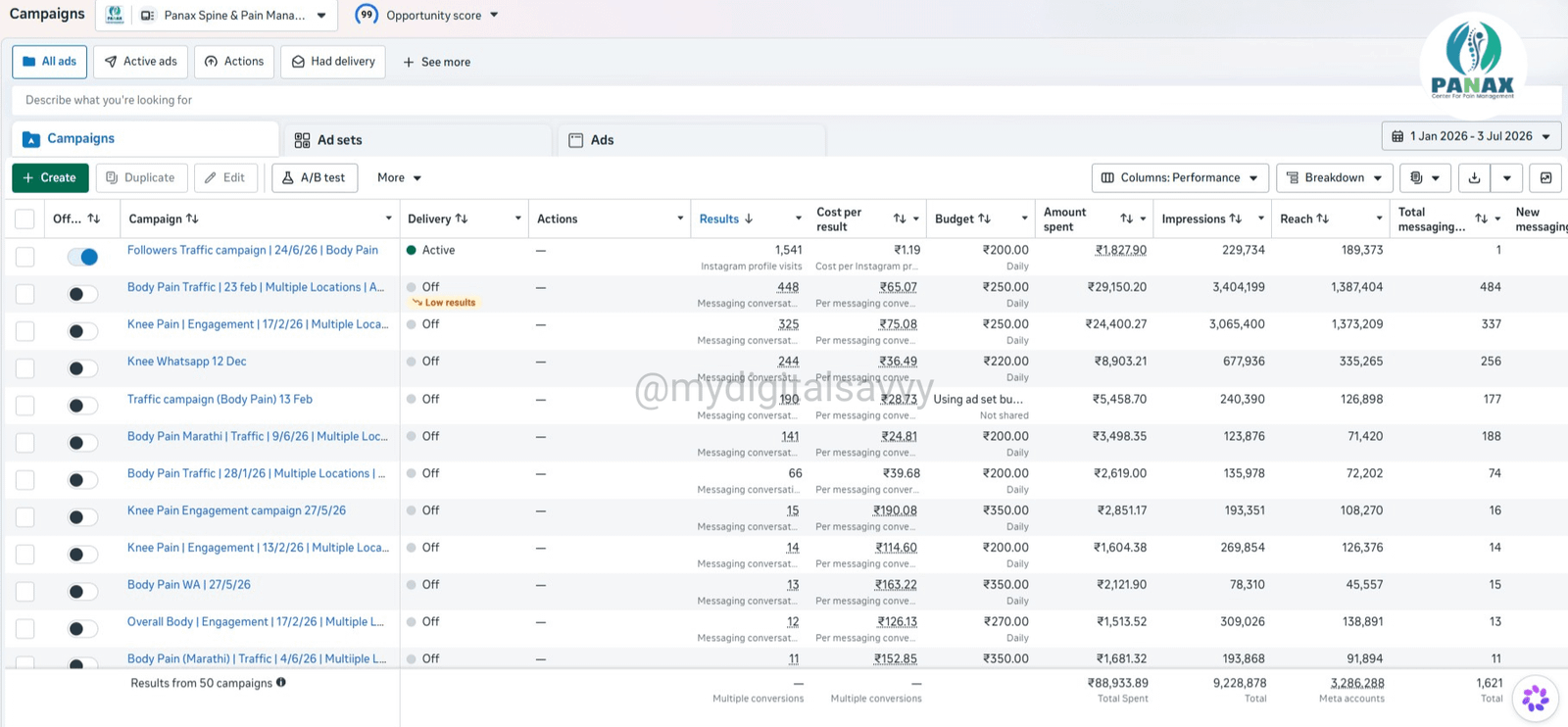The height and width of the screenshot is (727, 1568).
Task: Enable the Knee Whatsapp 12 Dec campaign toggle
Action: point(82,368)
